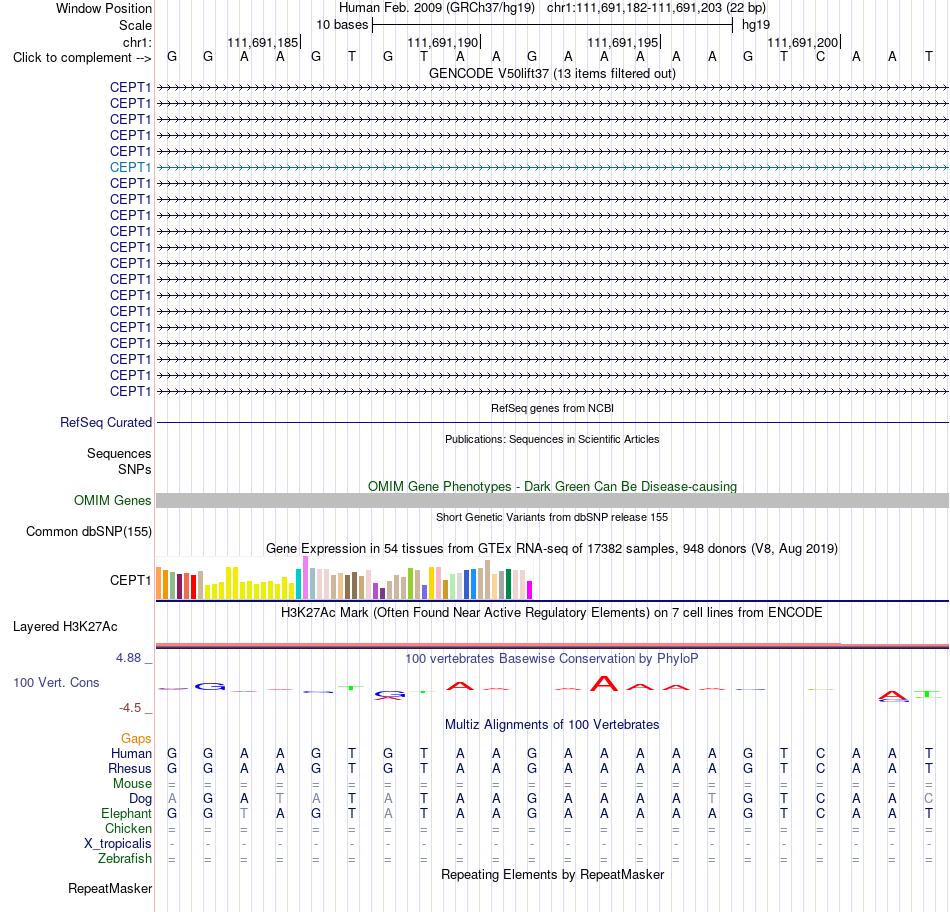950x912 pixels.
Task: Click the dark green bar in GTEx chart
Action: [508, 584]
